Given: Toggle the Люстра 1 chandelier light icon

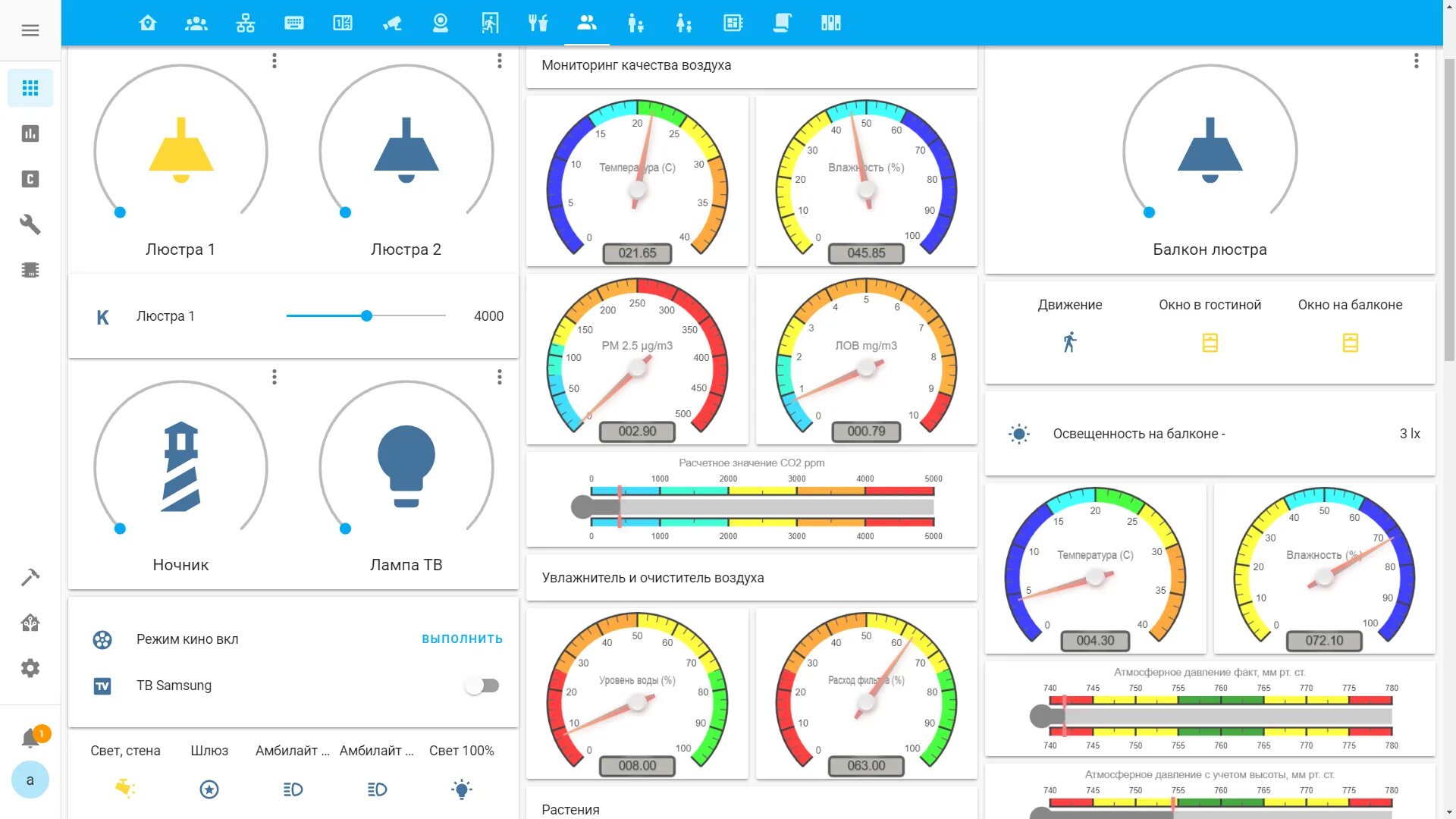Looking at the screenshot, I should click(x=180, y=150).
